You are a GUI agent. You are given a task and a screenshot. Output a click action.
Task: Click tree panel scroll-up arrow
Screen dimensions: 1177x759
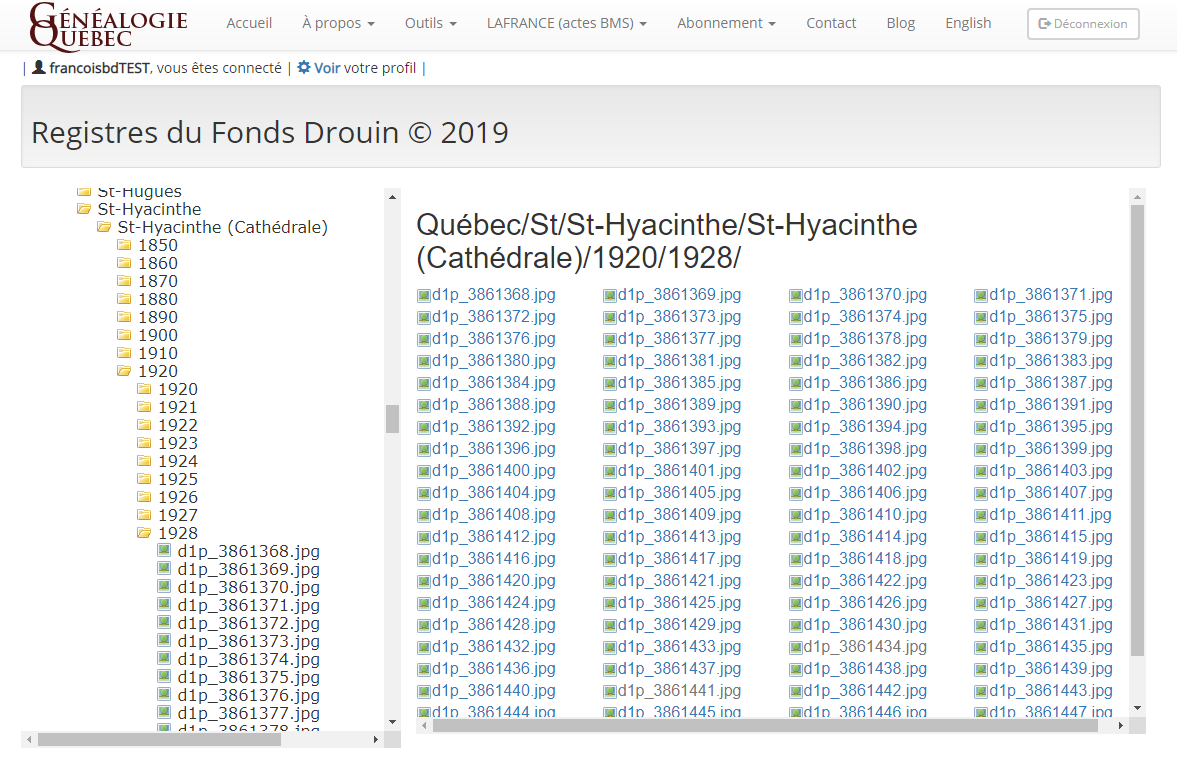392,197
